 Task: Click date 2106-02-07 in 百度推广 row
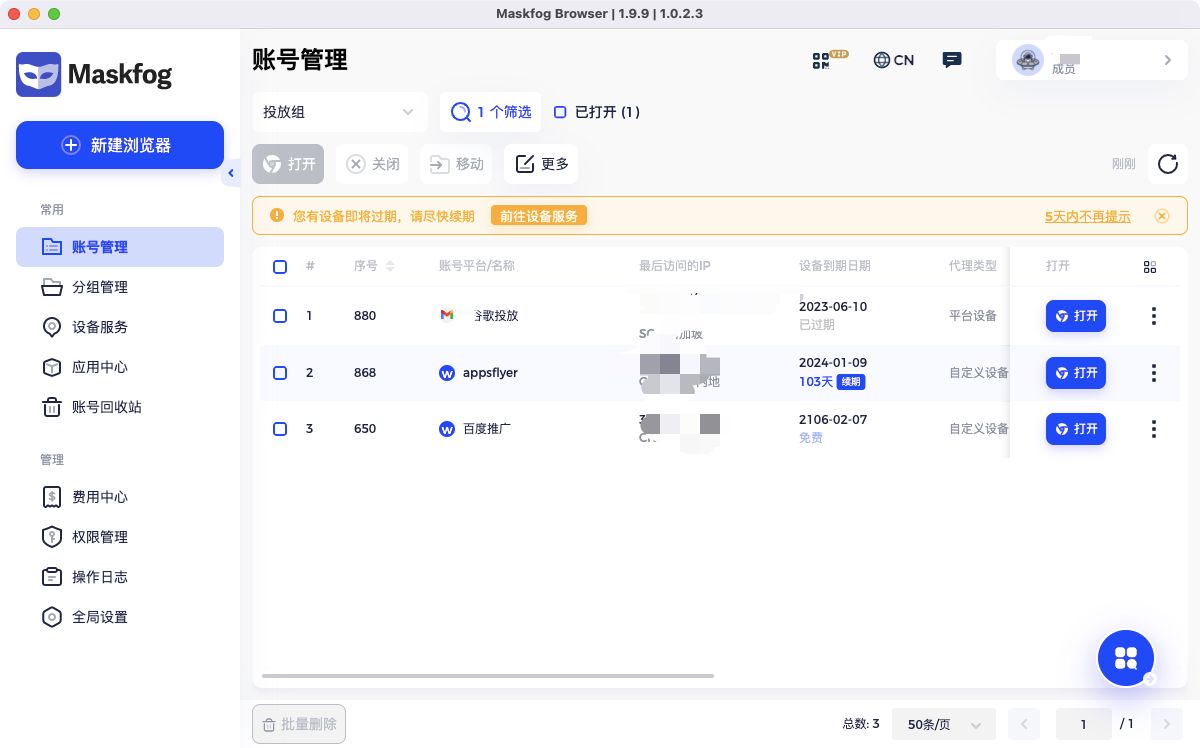click(833, 420)
